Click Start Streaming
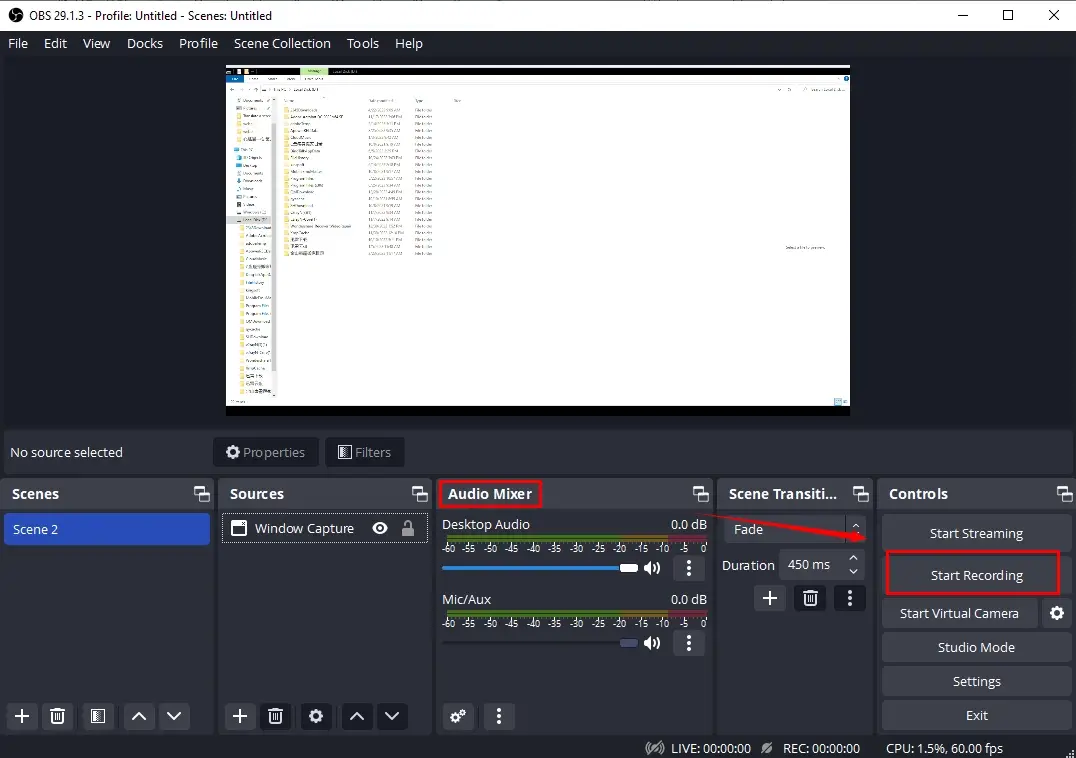The width and height of the screenshot is (1076, 758). coord(976,533)
